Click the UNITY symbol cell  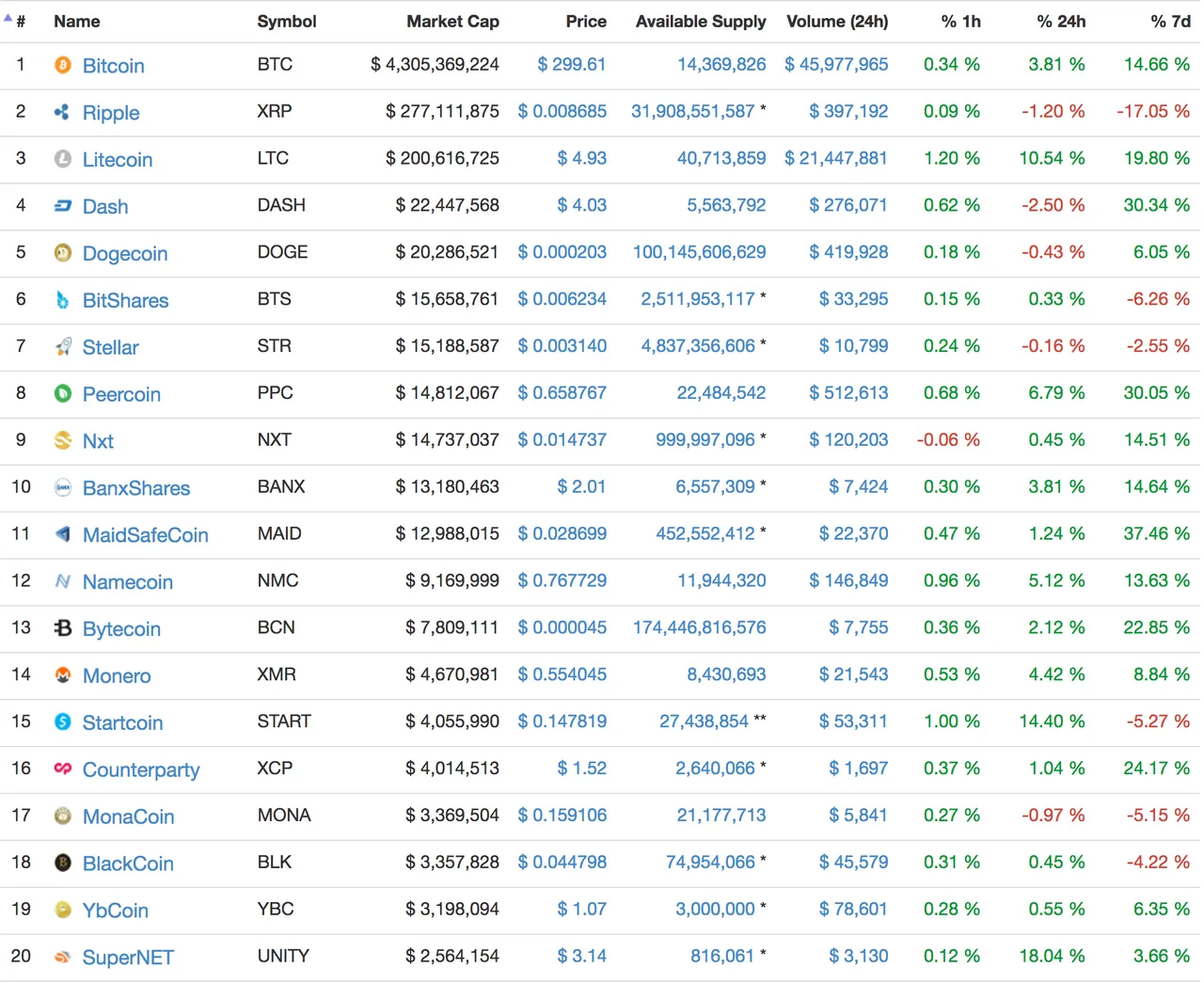283,956
